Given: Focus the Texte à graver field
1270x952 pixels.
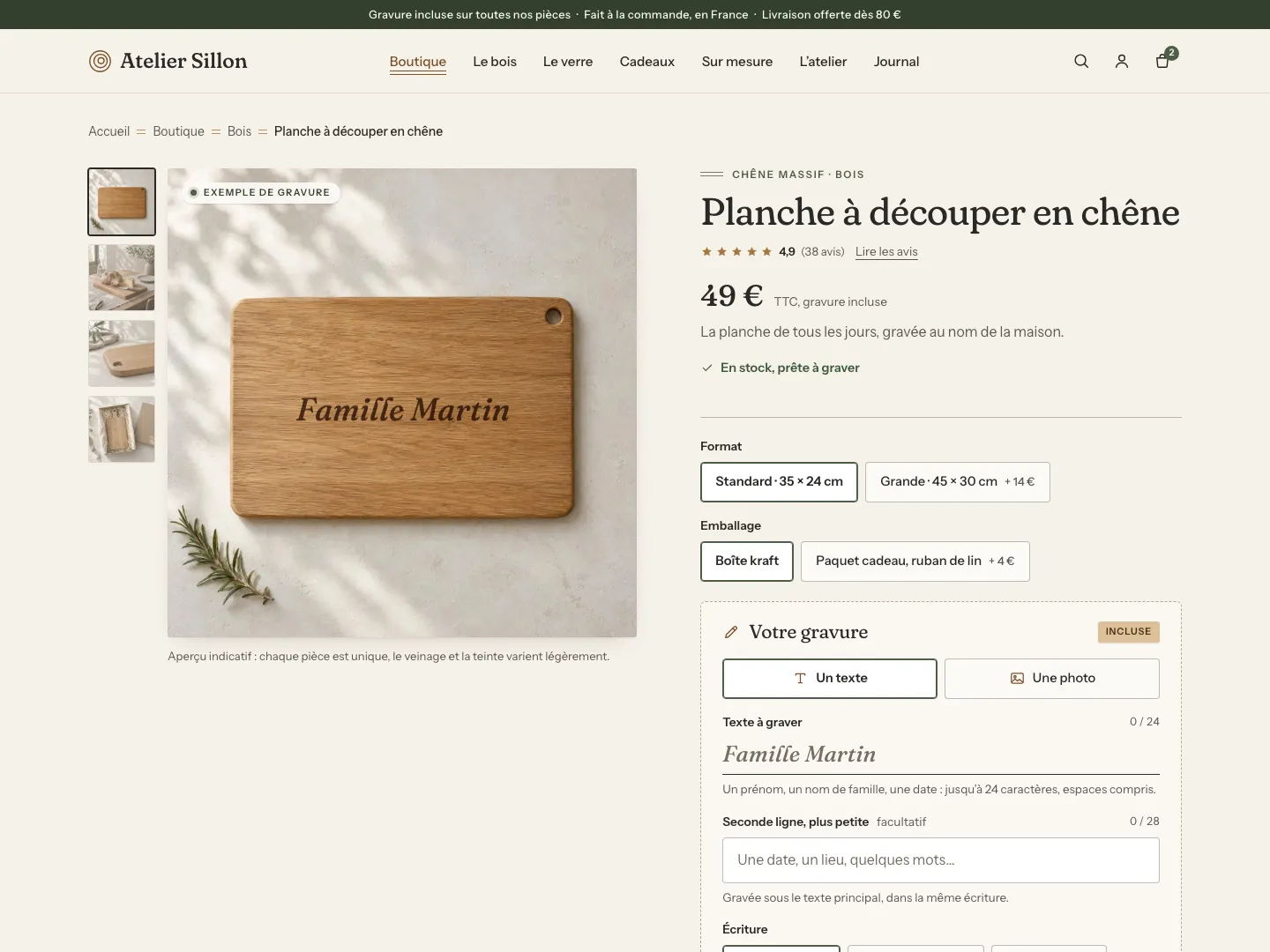Looking at the screenshot, I should click(941, 755).
